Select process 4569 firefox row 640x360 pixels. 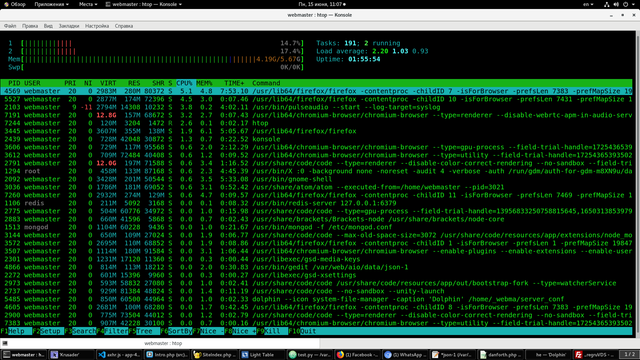point(316,91)
